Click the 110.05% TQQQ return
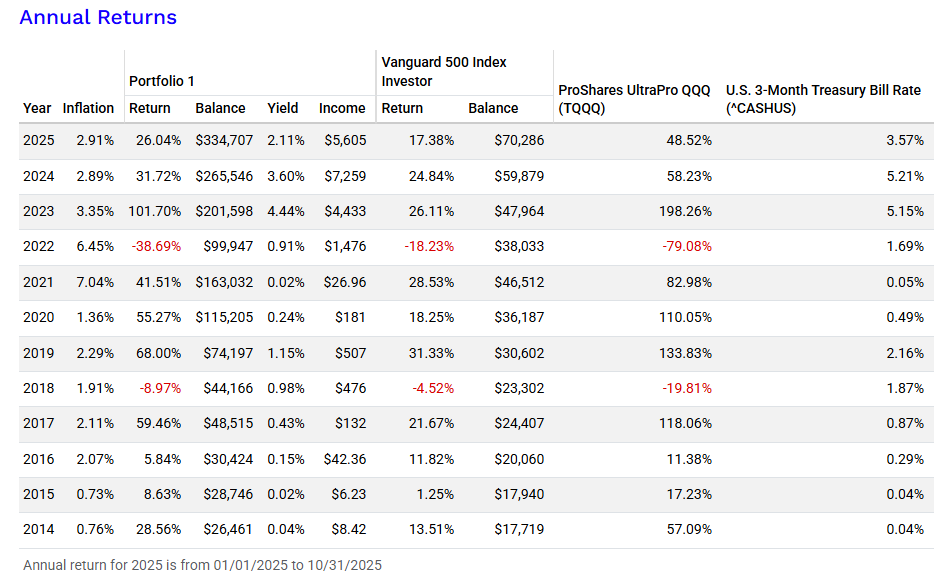 [685, 318]
